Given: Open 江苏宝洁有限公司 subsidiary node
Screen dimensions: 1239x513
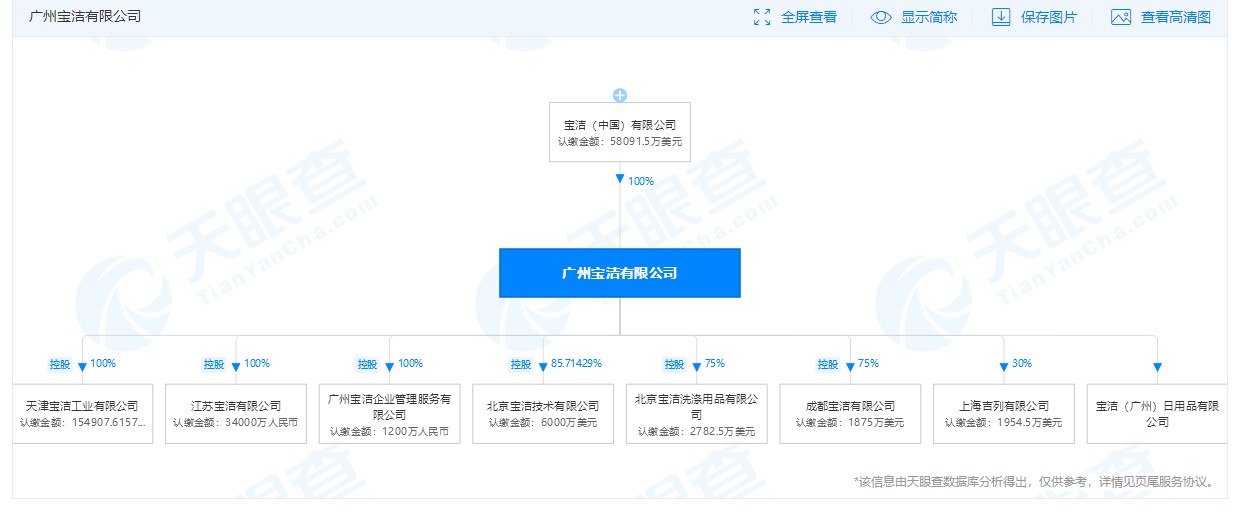Looking at the screenshot, I should click(x=236, y=413).
